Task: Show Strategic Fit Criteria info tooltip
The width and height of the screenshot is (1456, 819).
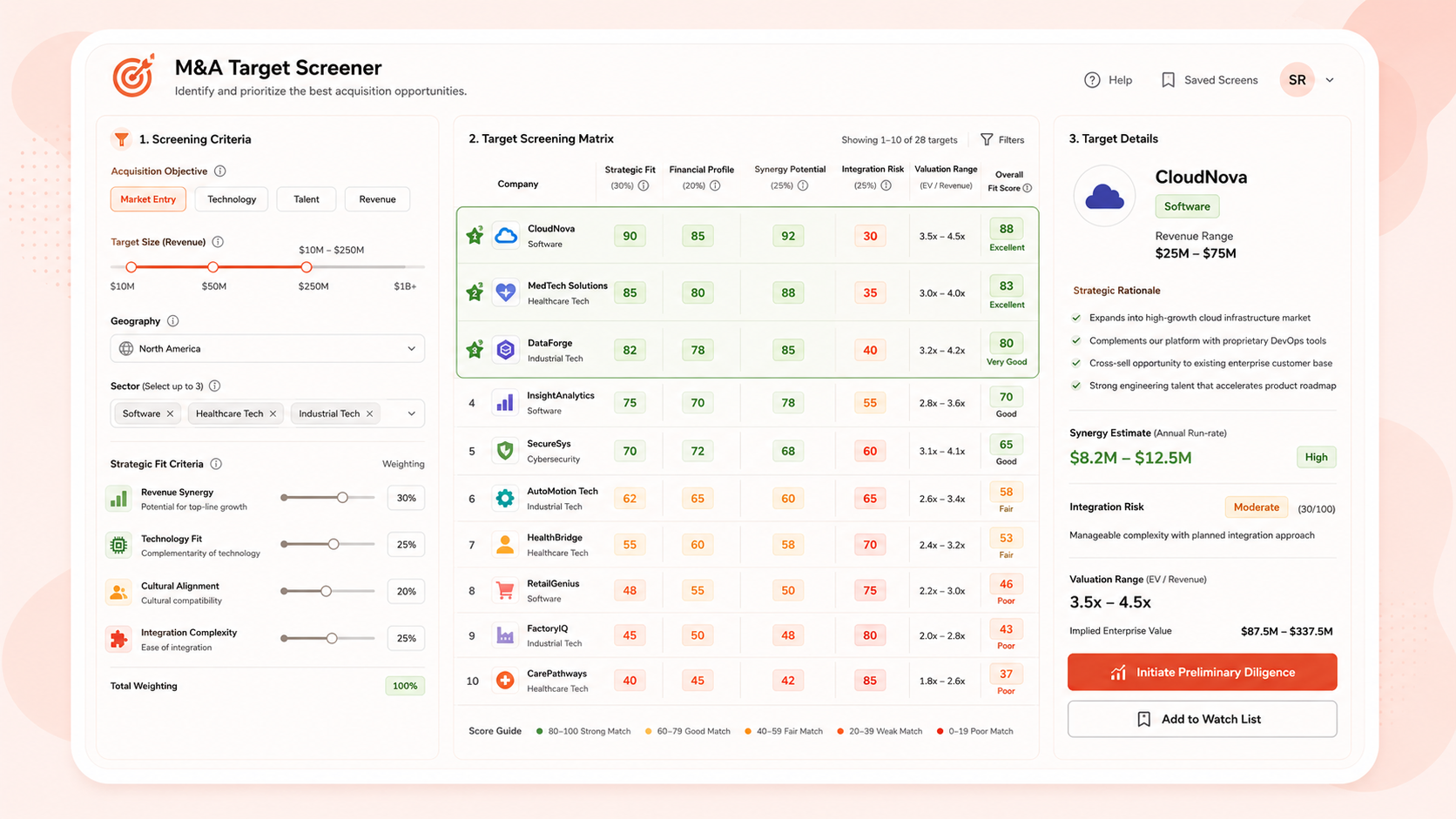Action: pyautogui.click(x=216, y=464)
